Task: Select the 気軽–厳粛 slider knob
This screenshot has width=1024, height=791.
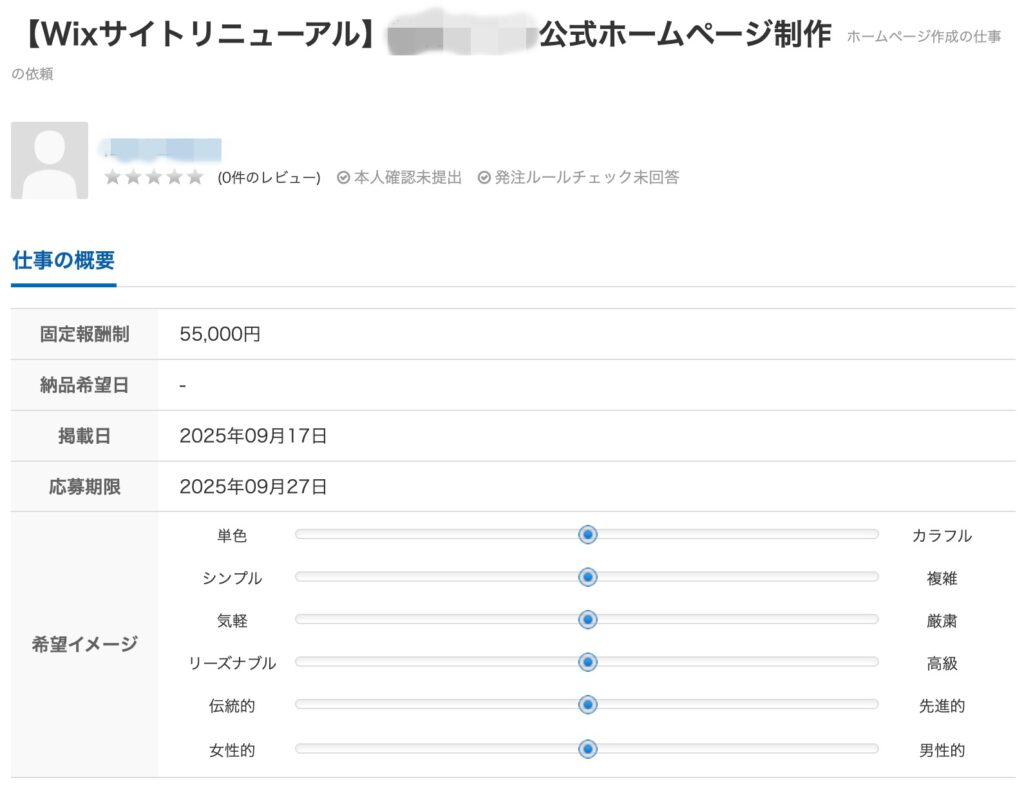Action: pos(588,620)
